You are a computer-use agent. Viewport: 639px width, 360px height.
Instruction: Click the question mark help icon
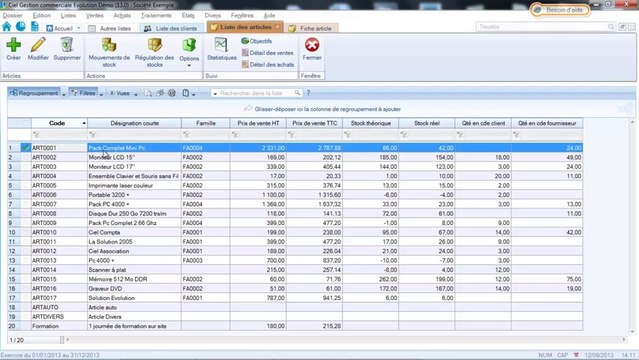[308, 93]
